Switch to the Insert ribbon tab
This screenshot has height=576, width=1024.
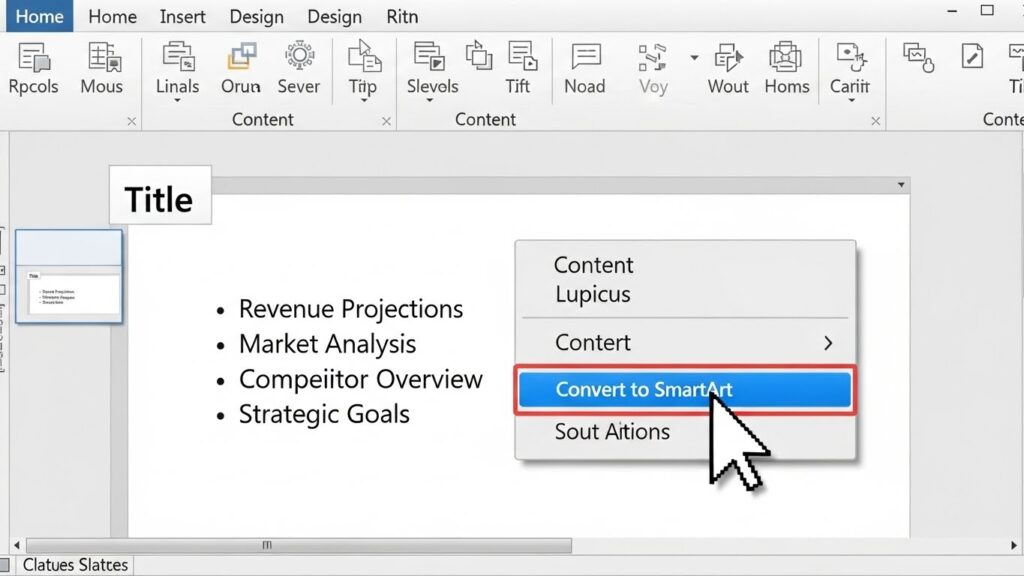[183, 16]
